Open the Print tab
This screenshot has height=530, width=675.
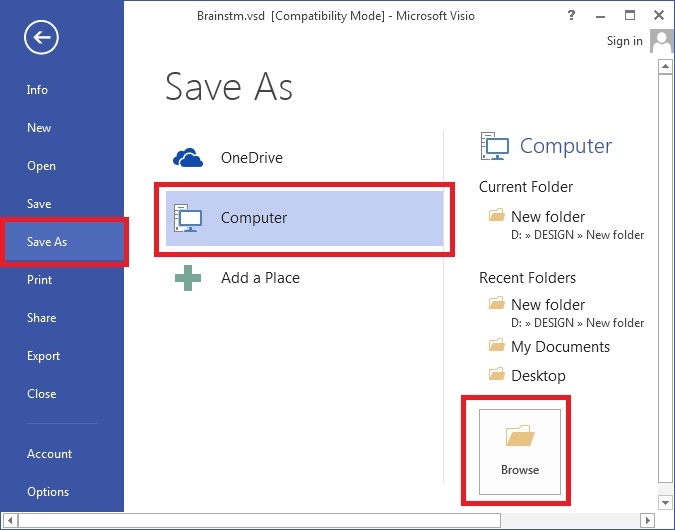click(x=39, y=280)
